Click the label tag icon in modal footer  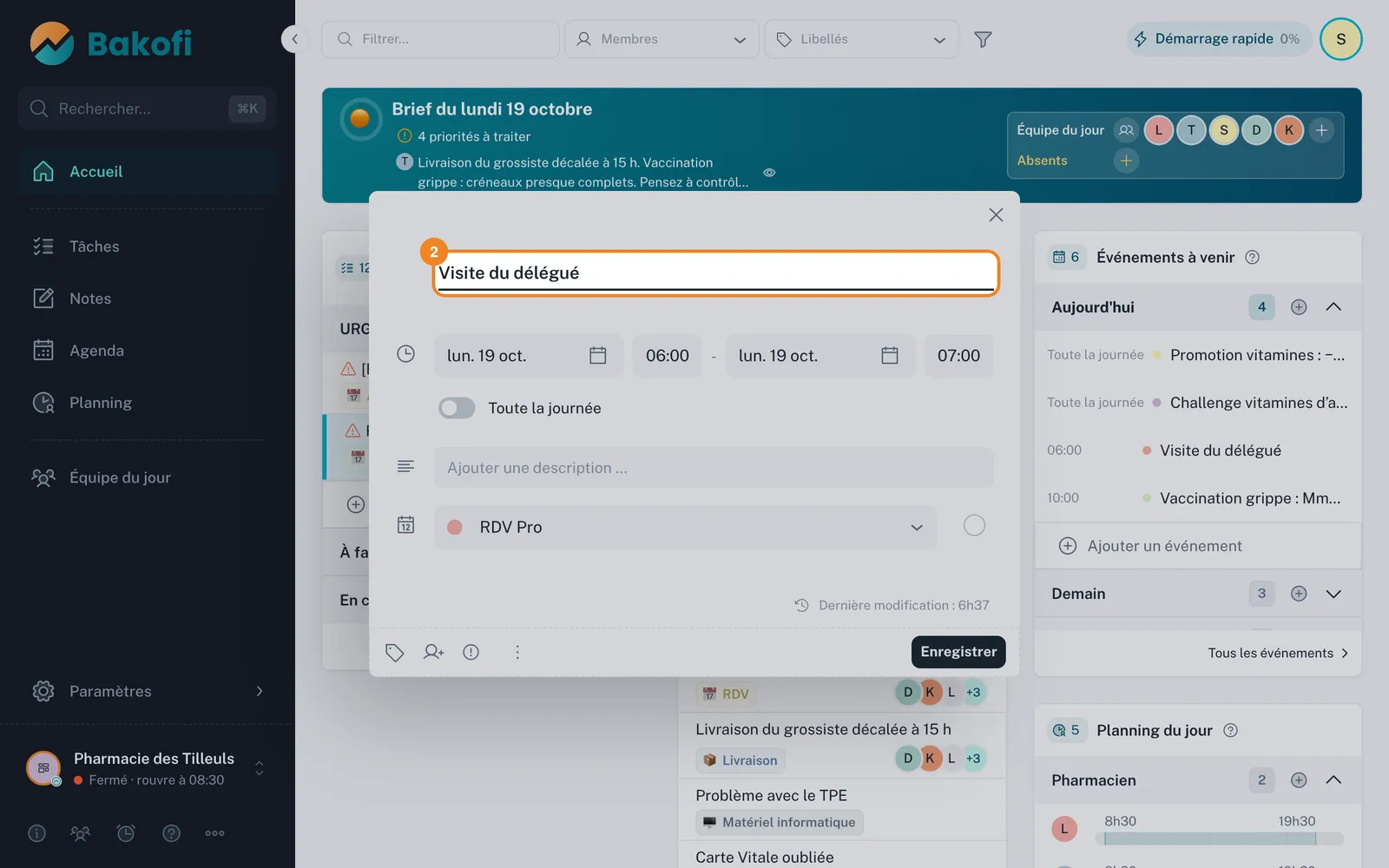tap(394, 652)
